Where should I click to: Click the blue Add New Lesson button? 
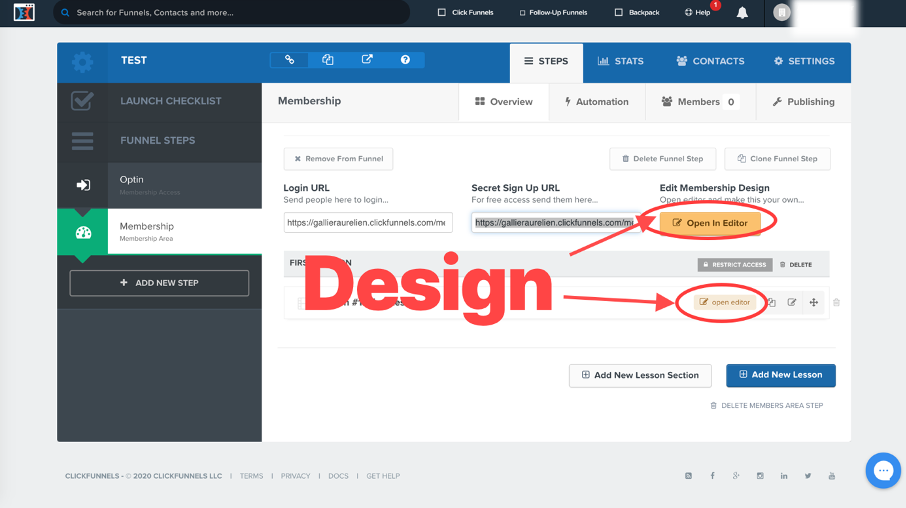coord(781,375)
